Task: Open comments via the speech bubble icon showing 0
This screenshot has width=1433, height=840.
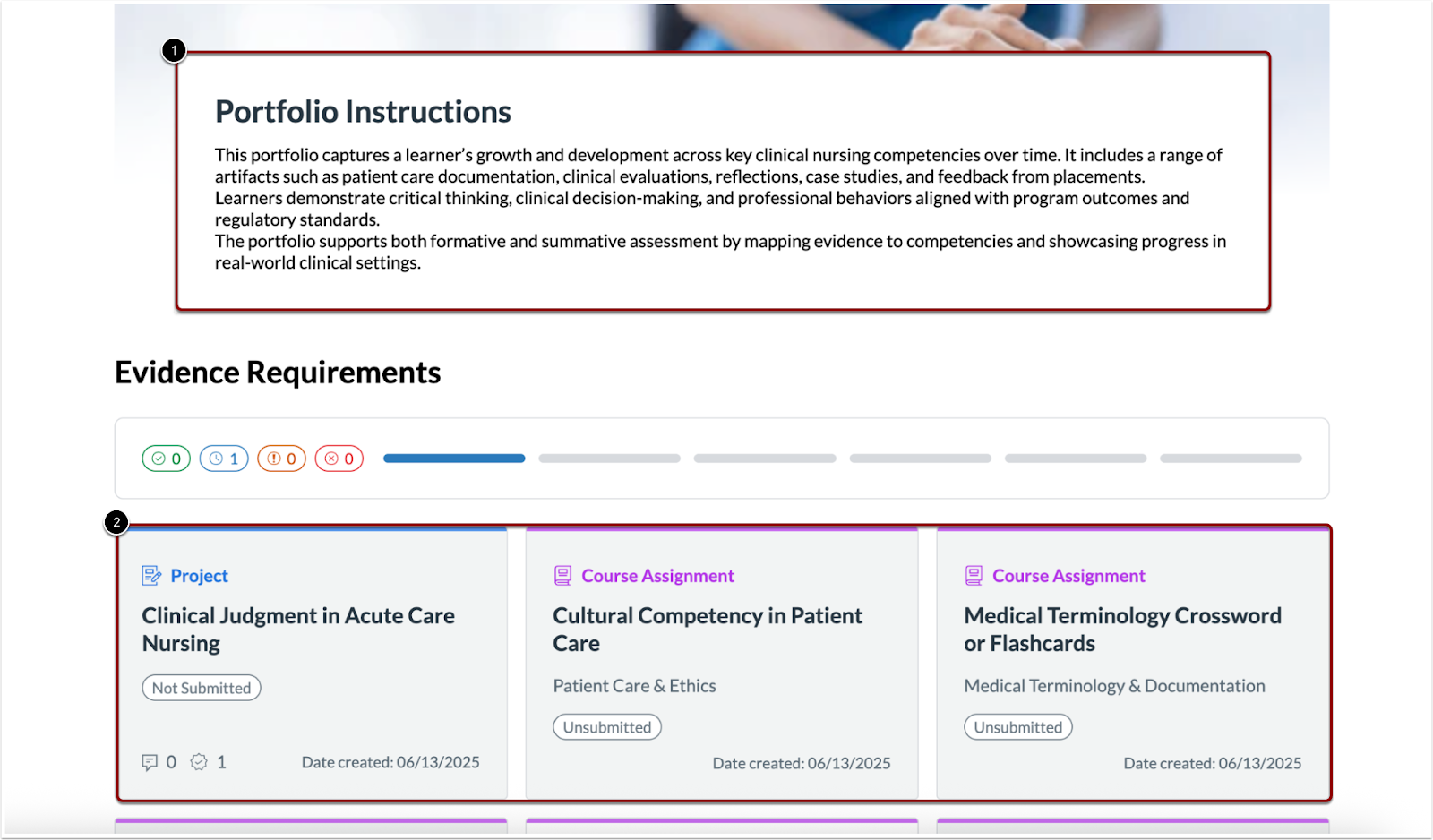Action: coord(150,761)
